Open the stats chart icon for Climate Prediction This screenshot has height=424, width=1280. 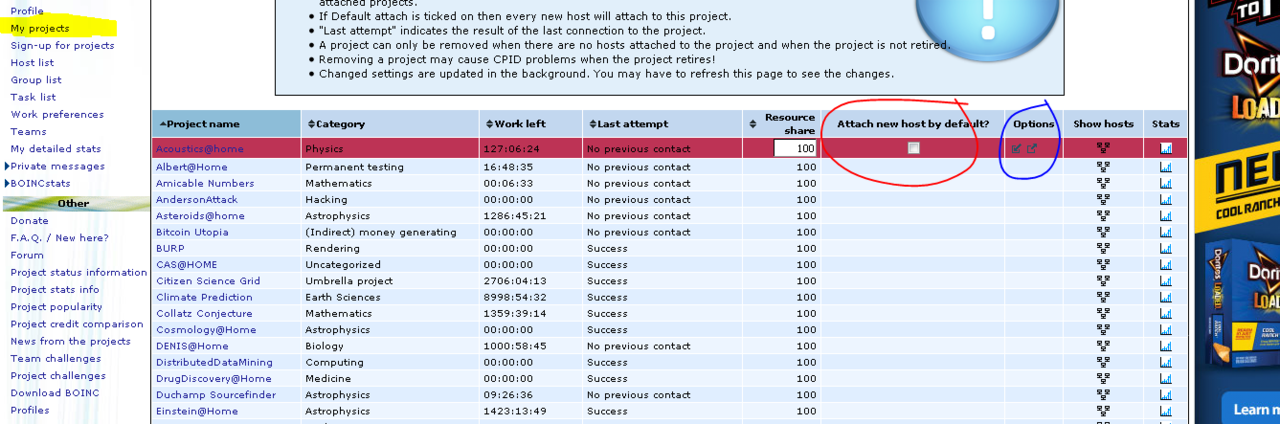(1165, 297)
